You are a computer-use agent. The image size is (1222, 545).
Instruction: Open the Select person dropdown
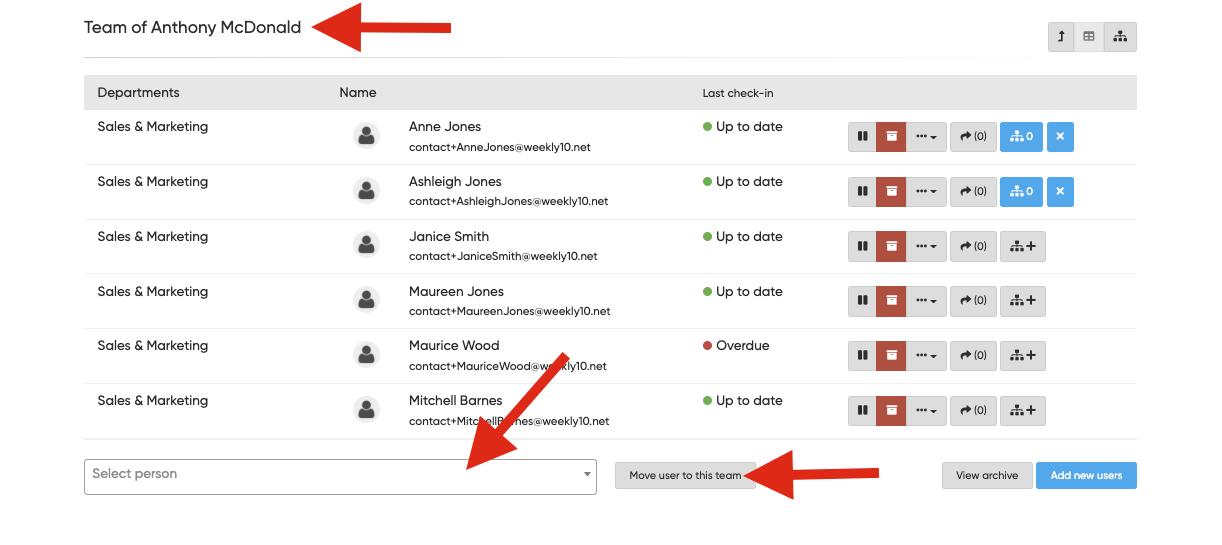tap(340, 476)
